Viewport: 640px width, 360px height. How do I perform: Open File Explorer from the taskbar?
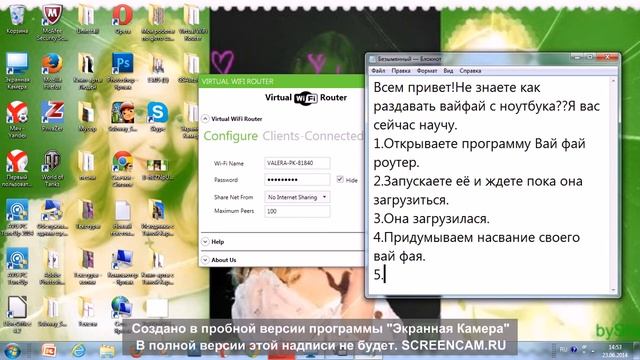[107, 351]
